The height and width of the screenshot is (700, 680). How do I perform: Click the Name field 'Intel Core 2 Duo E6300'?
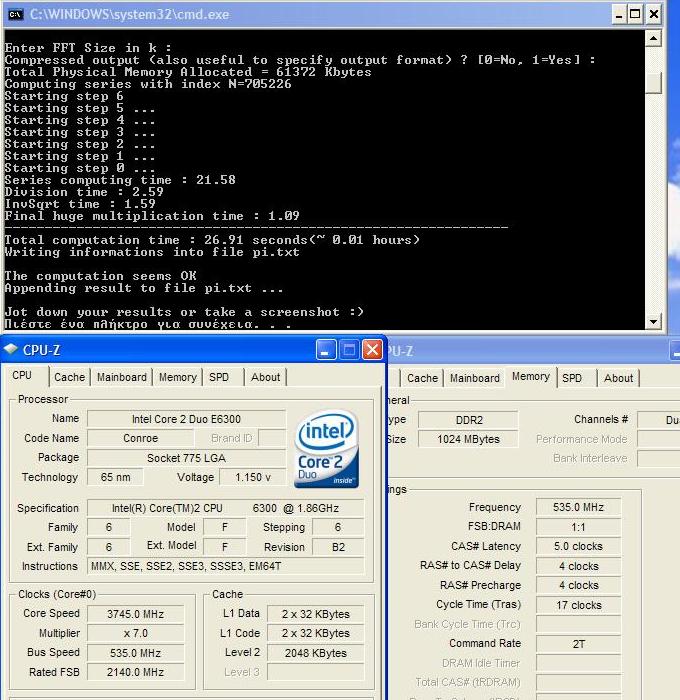186,419
